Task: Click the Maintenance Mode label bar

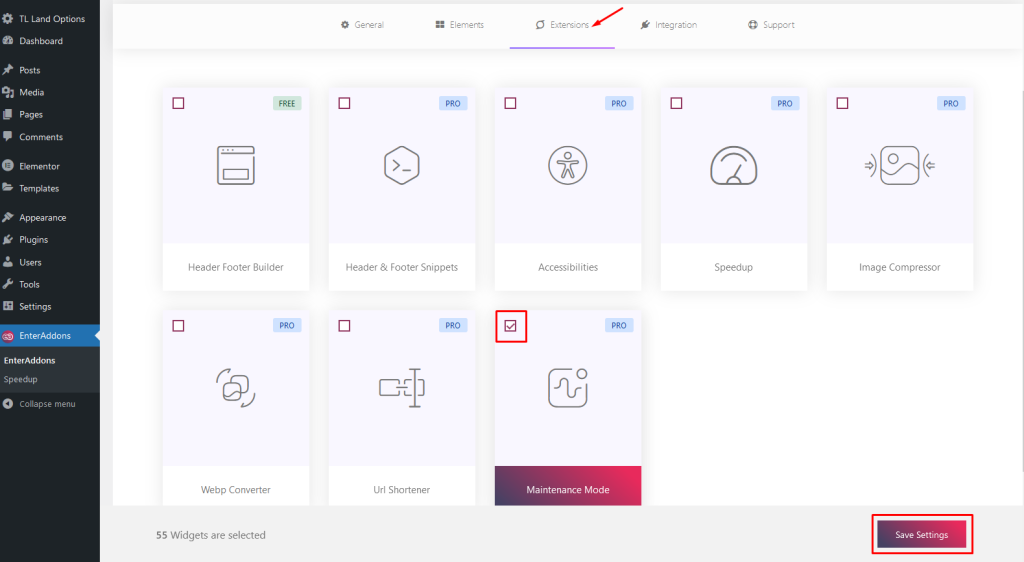Action: click(x=568, y=486)
